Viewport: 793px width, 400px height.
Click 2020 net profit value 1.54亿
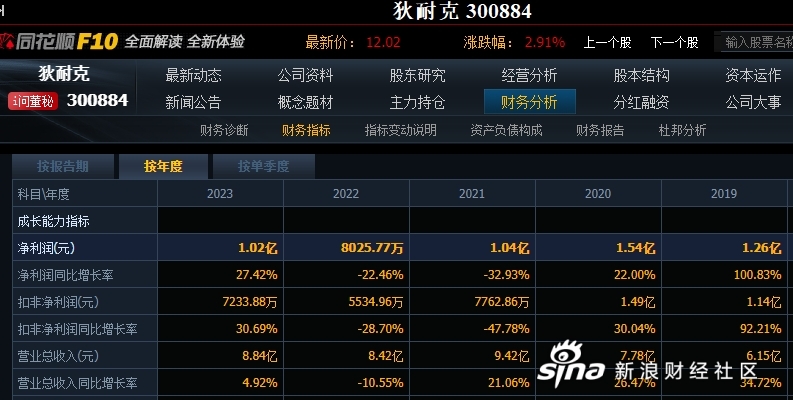(636, 248)
